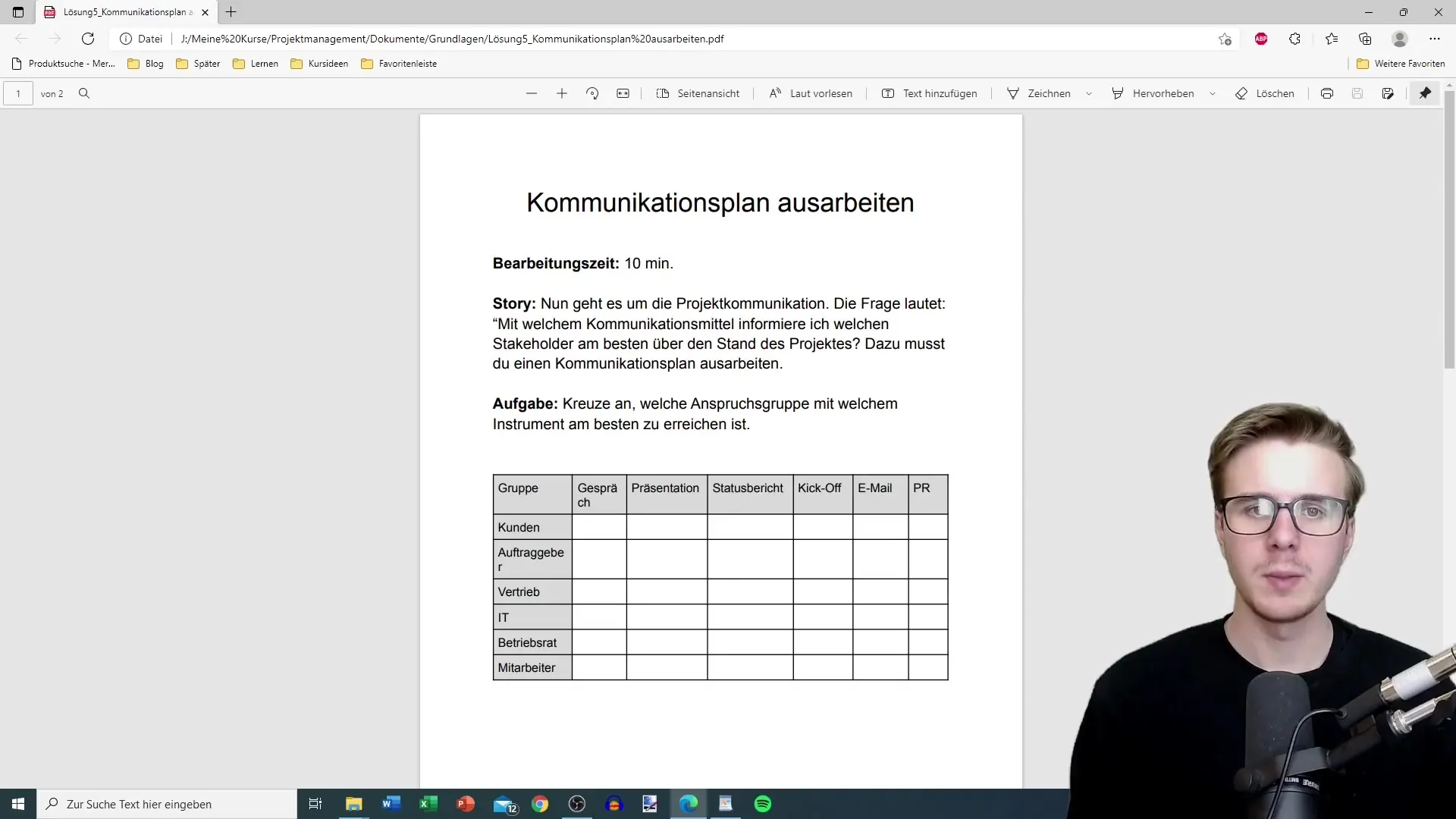Save the PDF document

coord(1357,93)
